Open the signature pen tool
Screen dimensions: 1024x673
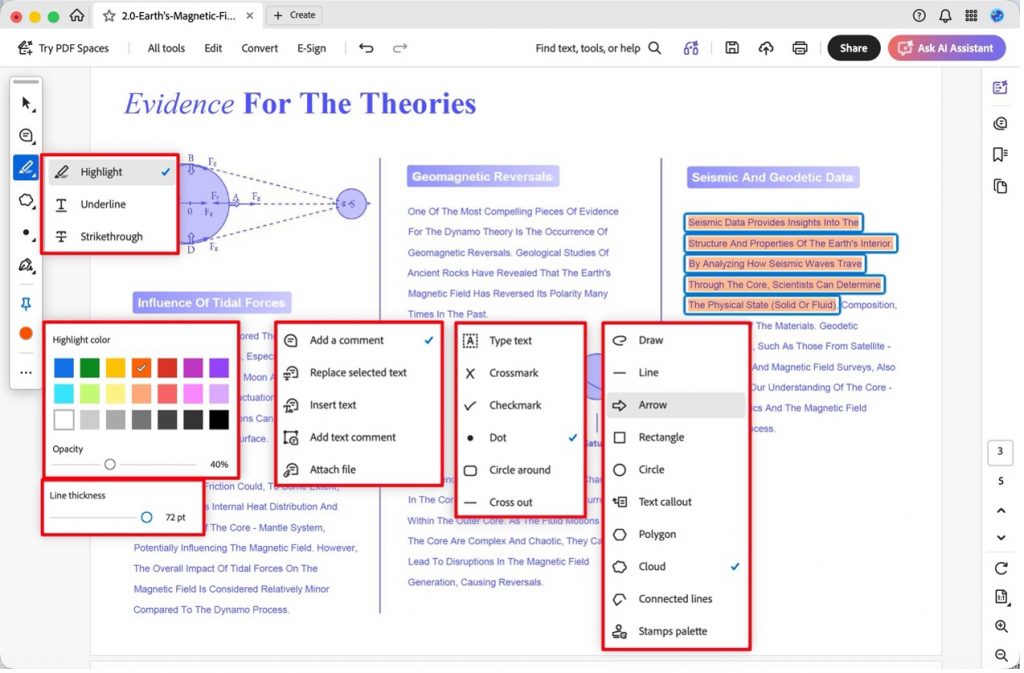tap(26, 265)
